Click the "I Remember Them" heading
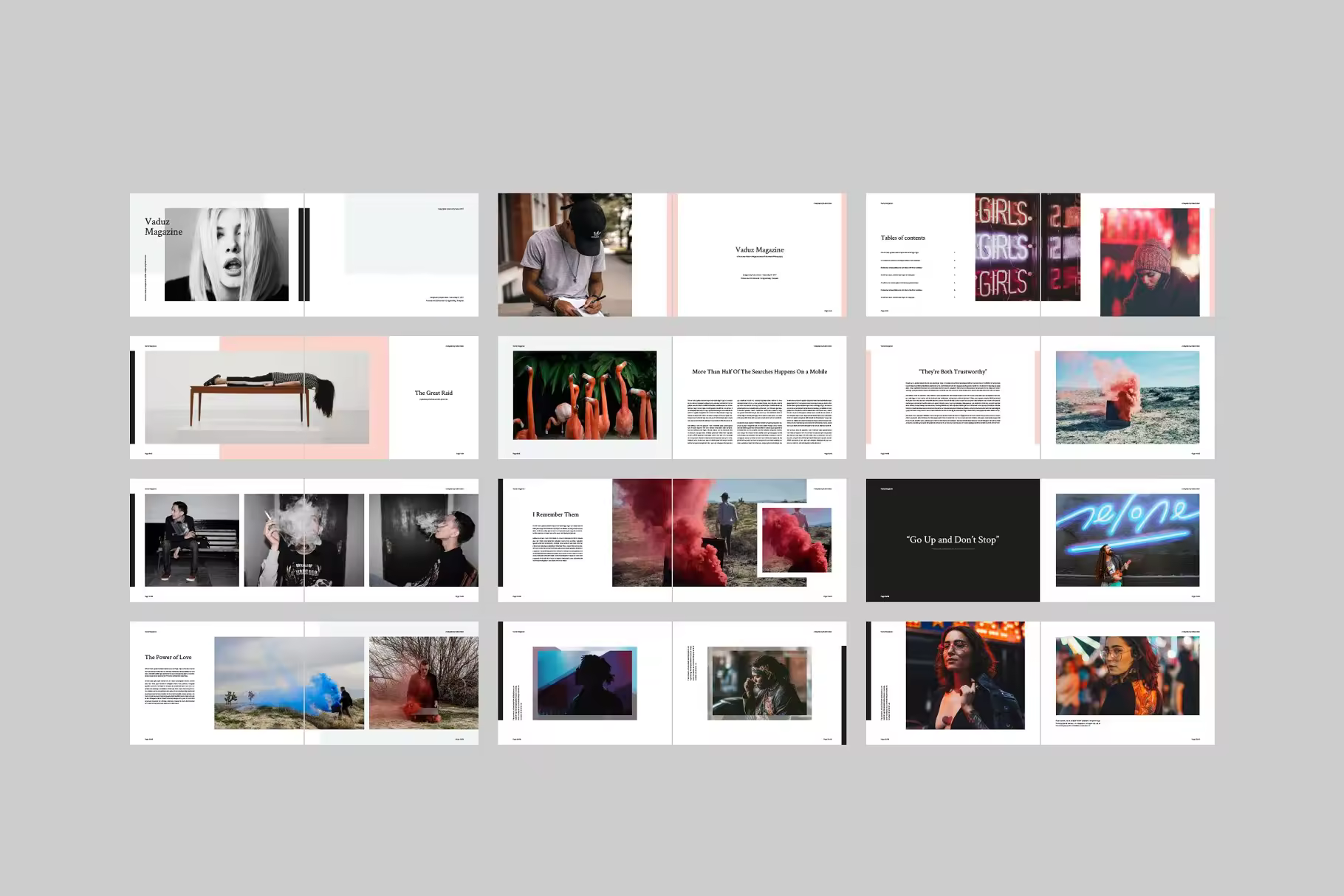Screen dimensions: 1344x896 [555, 514]
